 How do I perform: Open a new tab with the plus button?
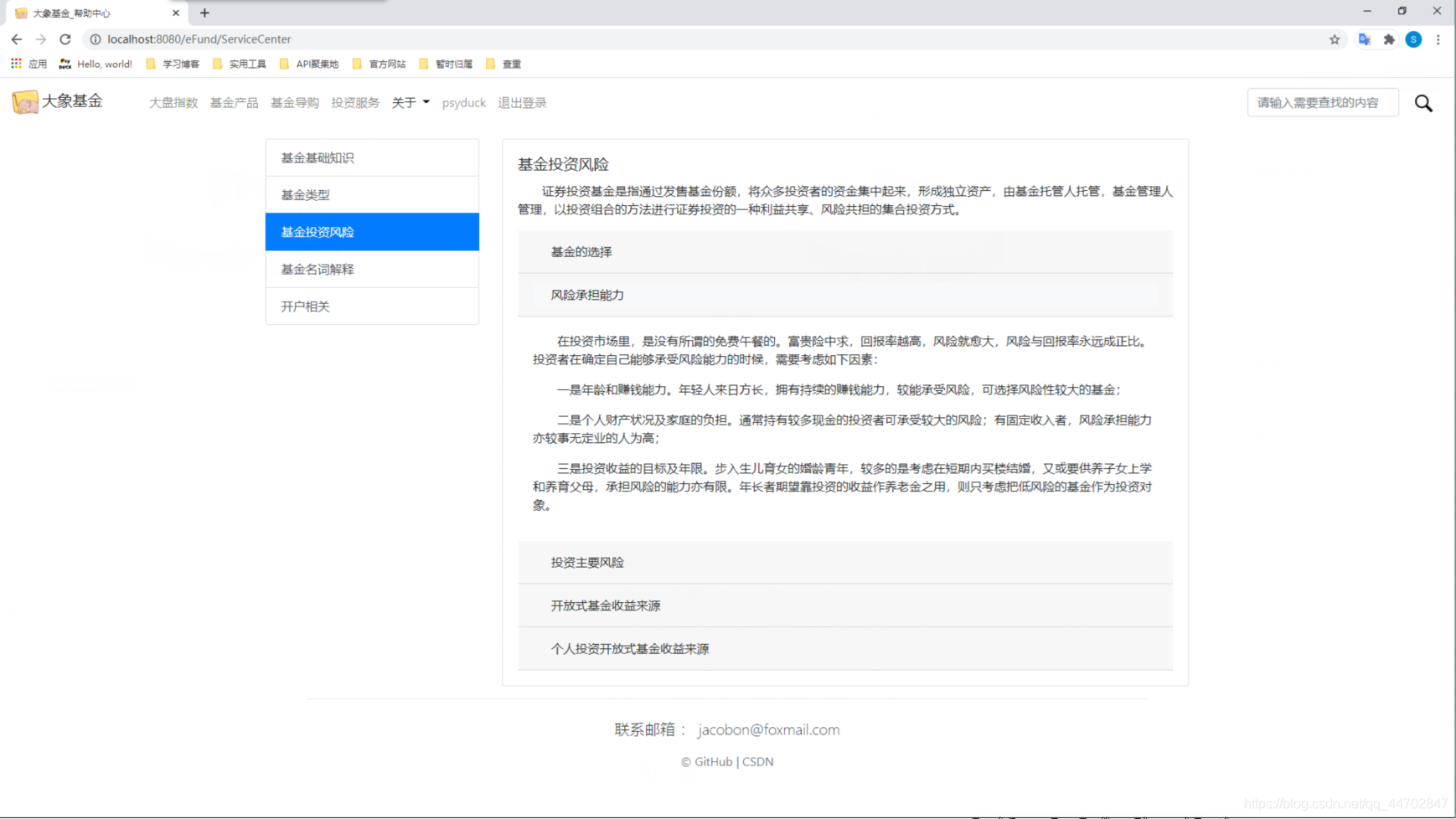tap(204, 13)
